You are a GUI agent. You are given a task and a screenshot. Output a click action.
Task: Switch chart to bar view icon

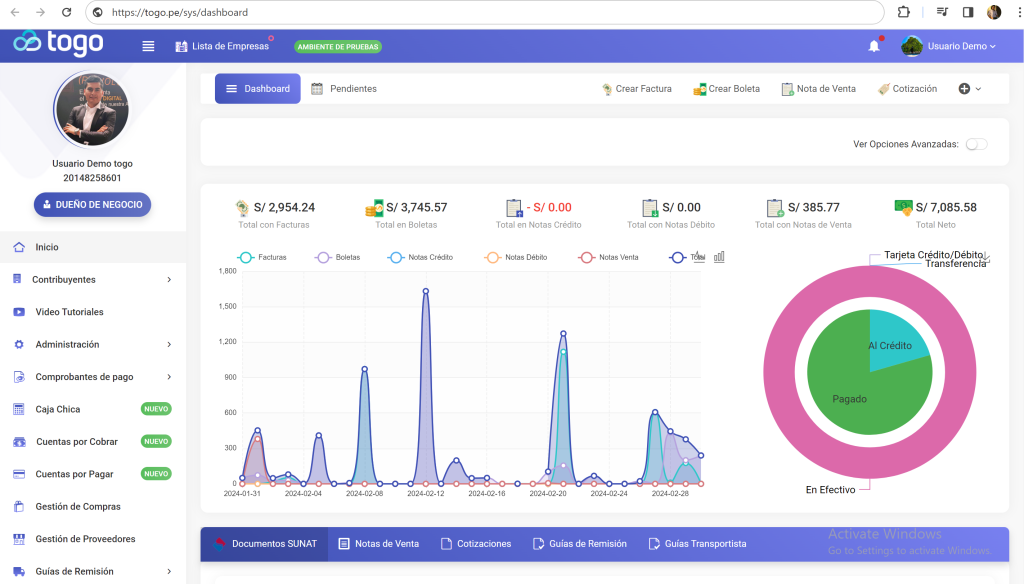719,257
